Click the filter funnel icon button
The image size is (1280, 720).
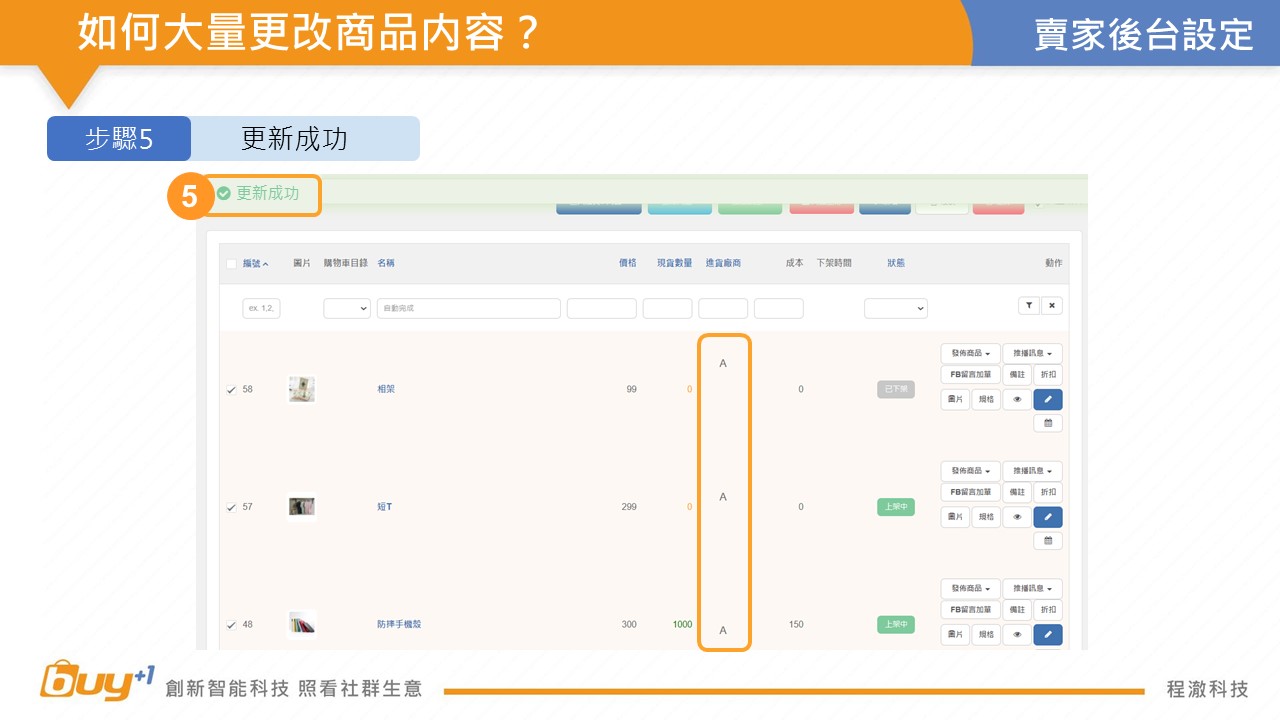[x=1028, y=306]
